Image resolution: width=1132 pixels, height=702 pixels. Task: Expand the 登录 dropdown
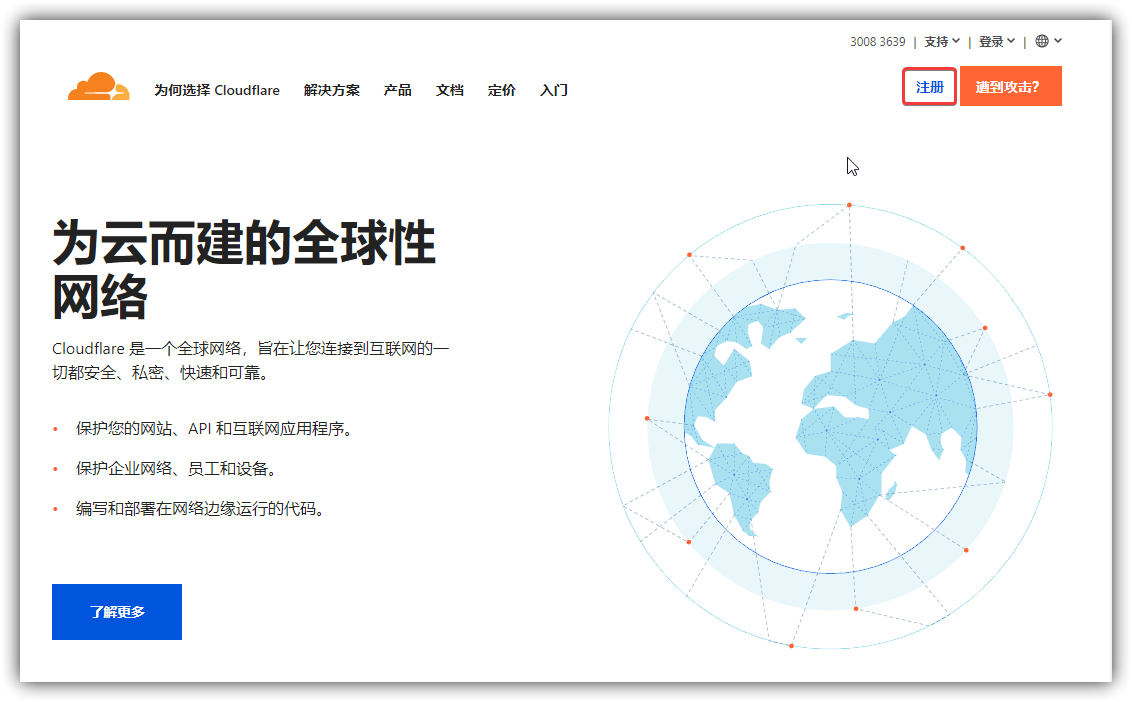pos(997,42)
